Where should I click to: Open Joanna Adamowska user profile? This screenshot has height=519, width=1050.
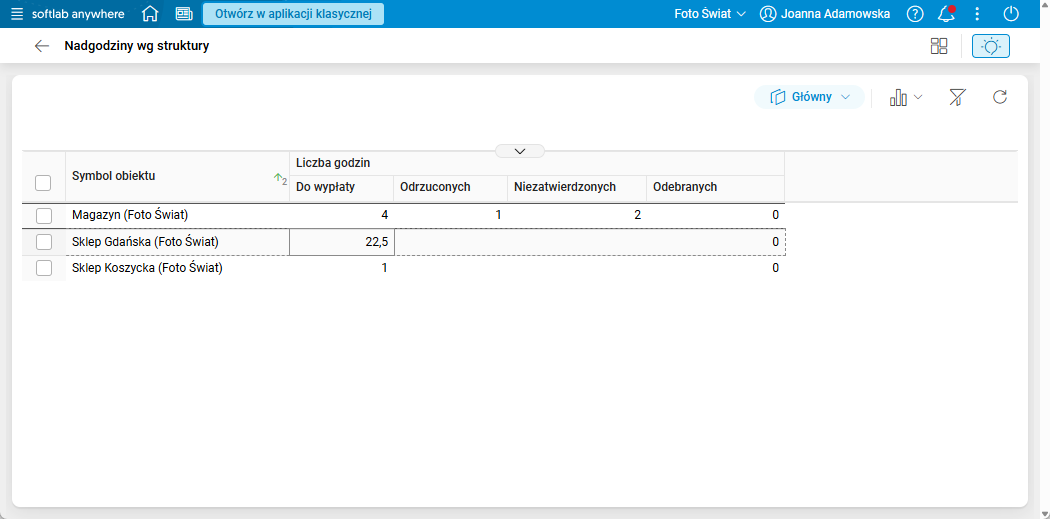coord(824,14)
